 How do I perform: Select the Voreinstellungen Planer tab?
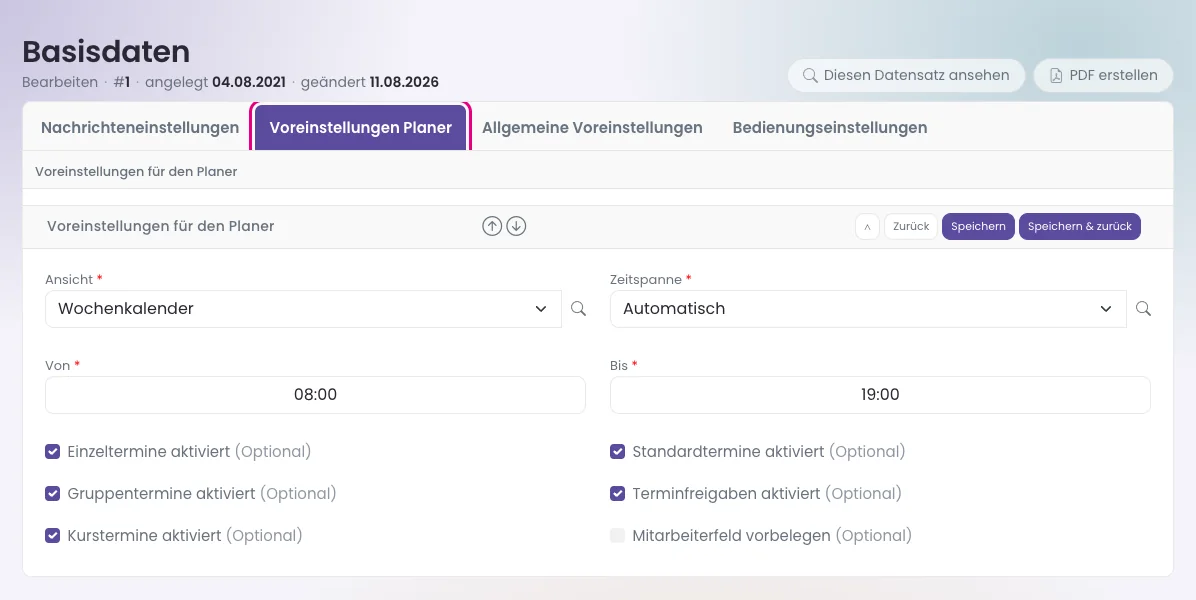tap(361, 127)
